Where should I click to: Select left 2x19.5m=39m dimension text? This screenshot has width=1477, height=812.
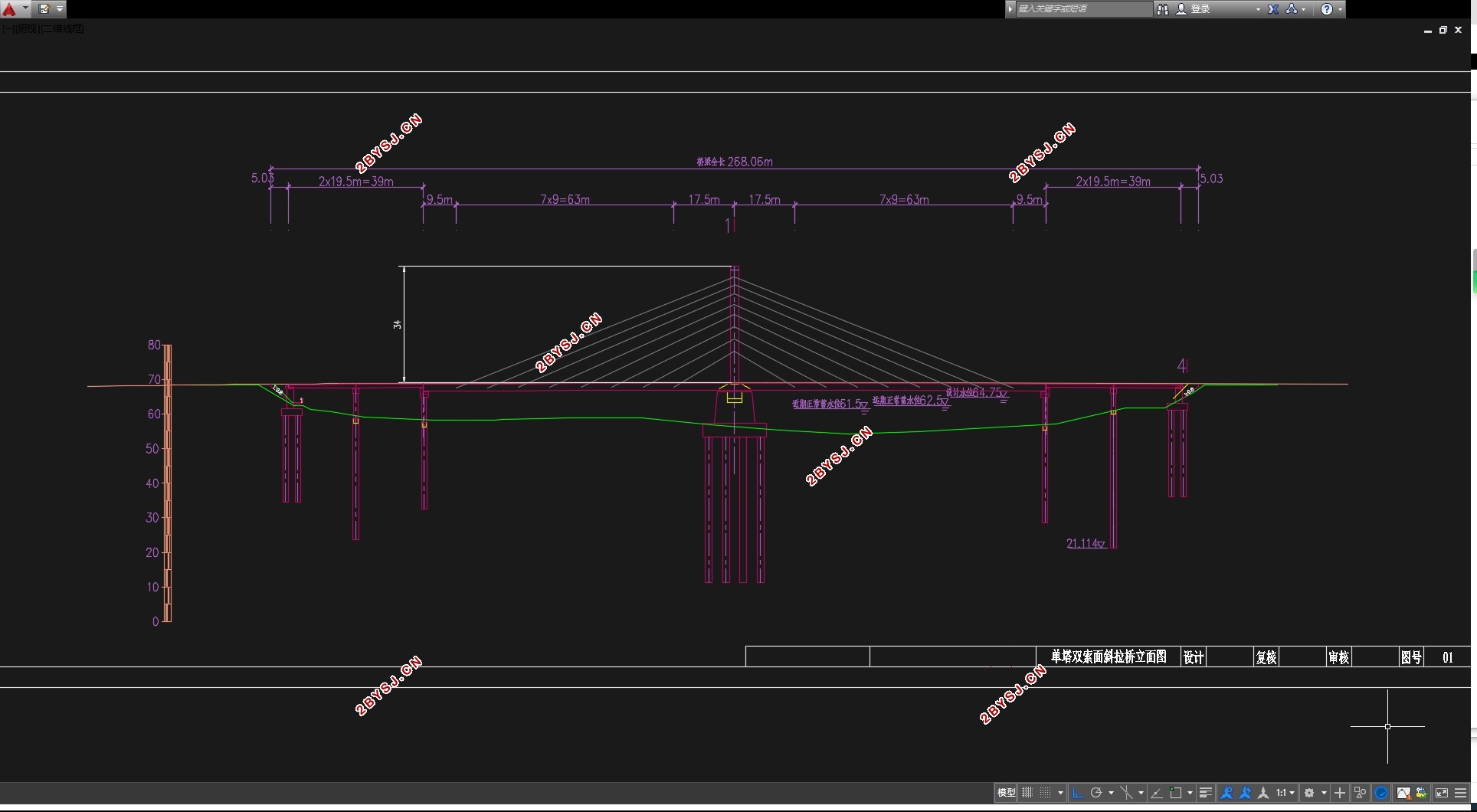click(x=356, y=182)
